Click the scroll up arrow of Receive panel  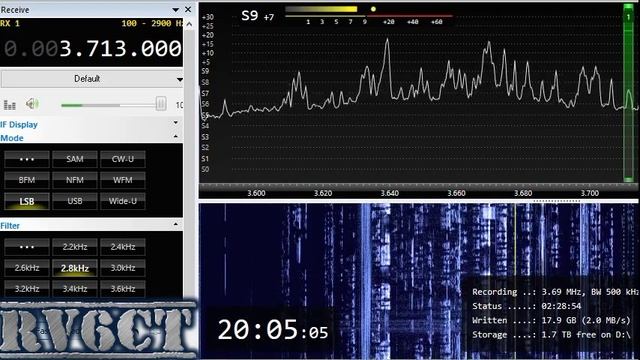click(189, 24)
